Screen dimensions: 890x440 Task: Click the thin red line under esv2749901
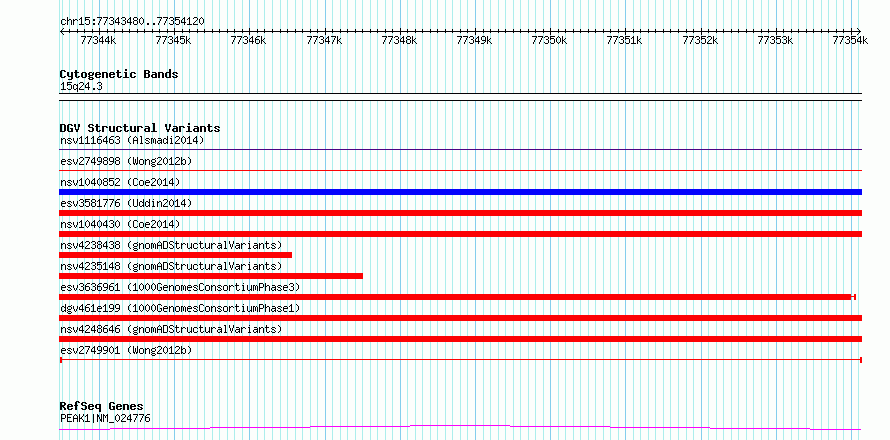460,360
